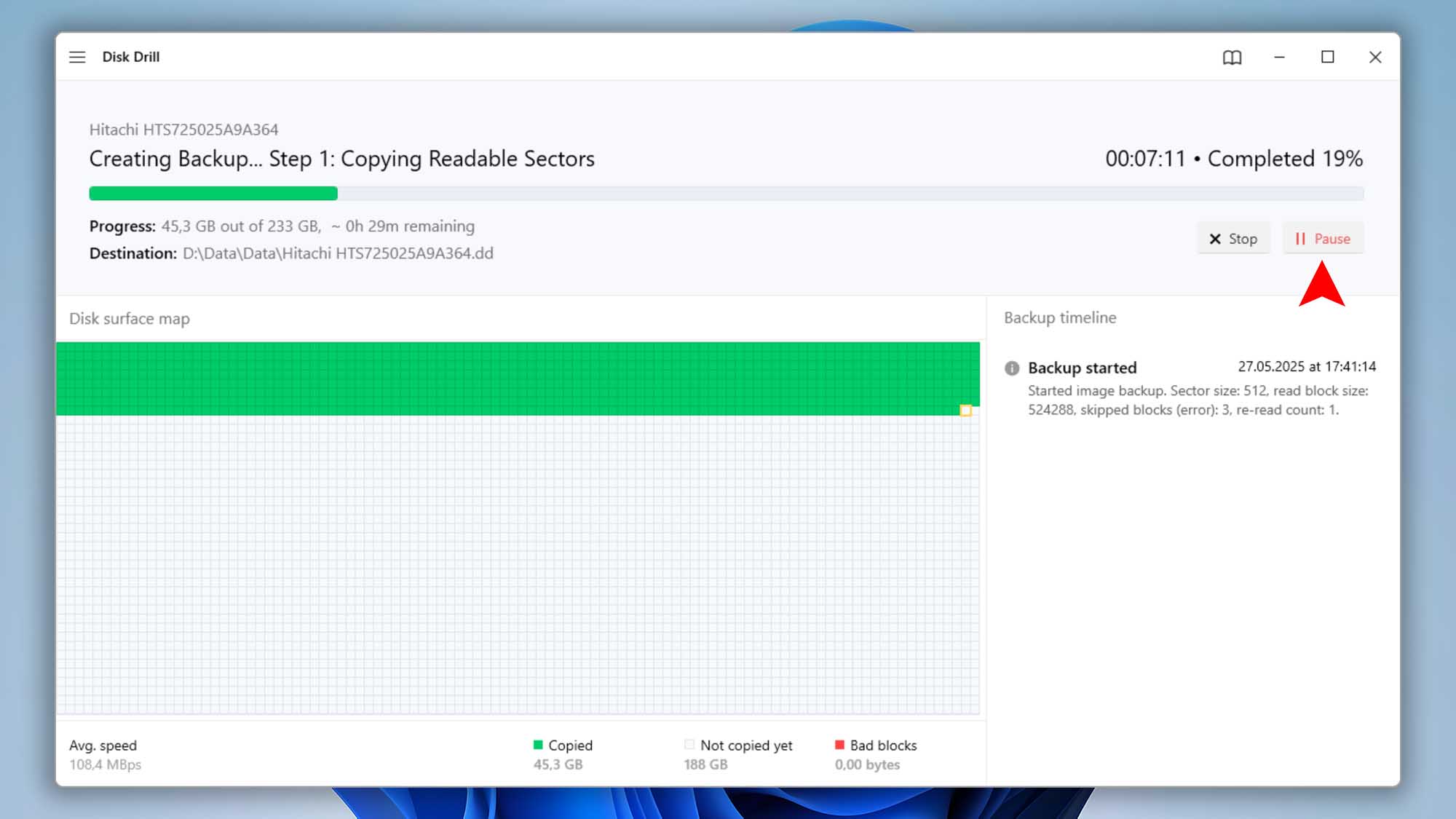Click the 188 GB not copied value
The image size is (1456, 819).
(x=705, y=764)
